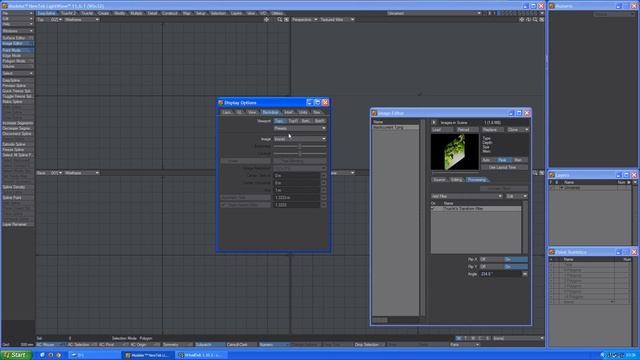
Task: Select the image entry in the Image Editor list
Action: point(396,128)
